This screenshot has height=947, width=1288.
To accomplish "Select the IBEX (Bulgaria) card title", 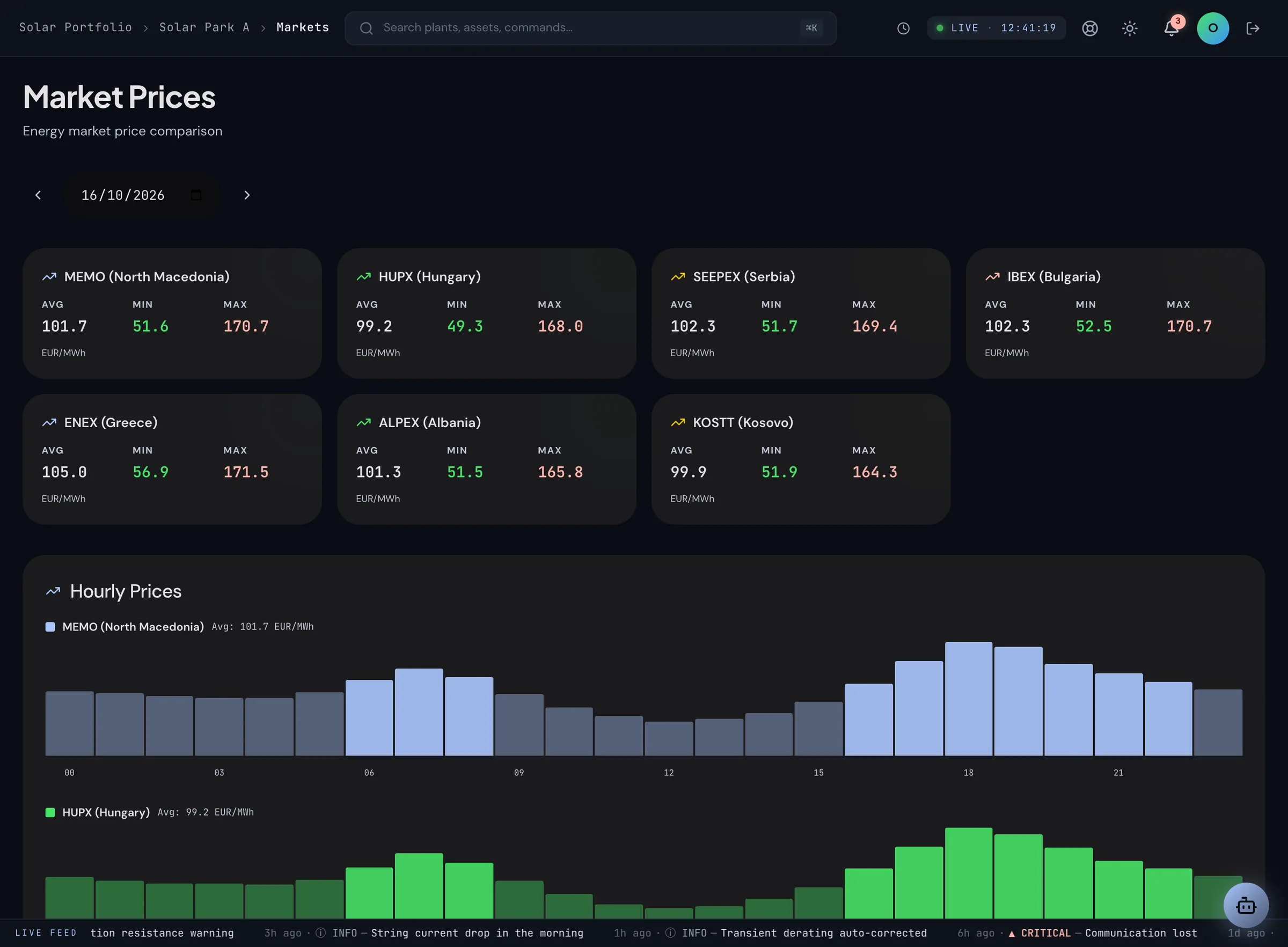I will click(x=1053, y=276).
